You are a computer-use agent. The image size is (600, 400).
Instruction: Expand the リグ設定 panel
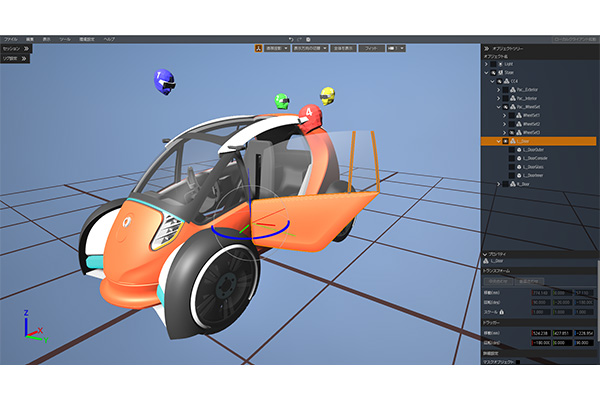point(15,59)
